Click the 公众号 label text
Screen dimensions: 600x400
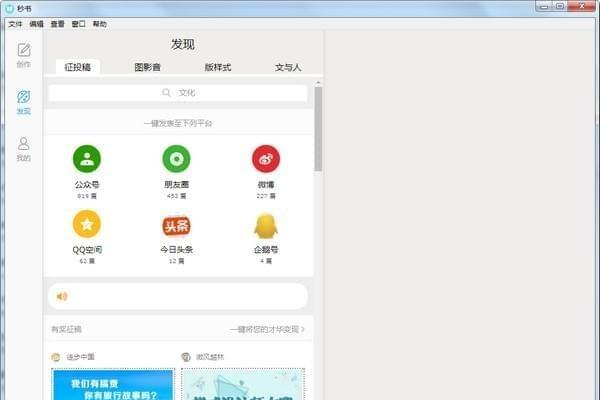pos(87,184)
